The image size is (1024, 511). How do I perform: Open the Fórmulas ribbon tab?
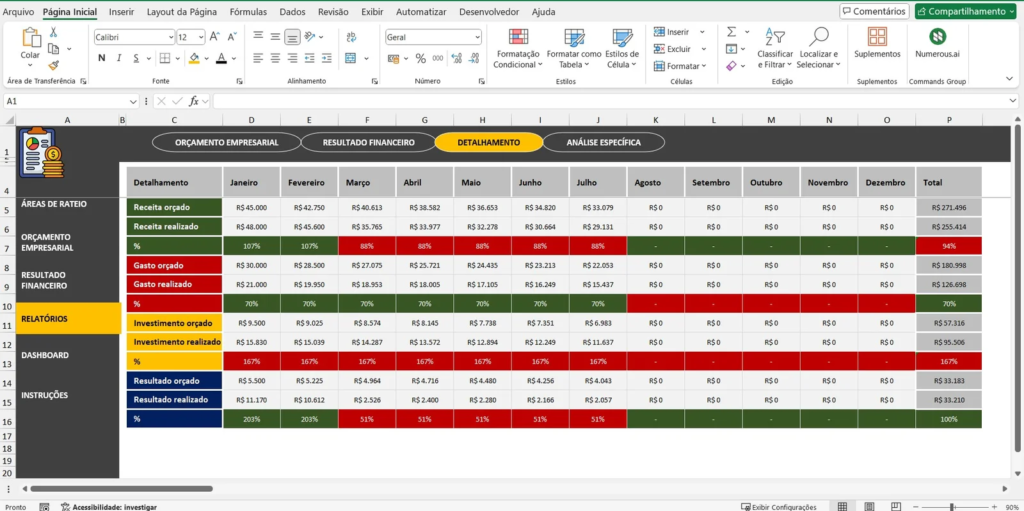[248, 12]
